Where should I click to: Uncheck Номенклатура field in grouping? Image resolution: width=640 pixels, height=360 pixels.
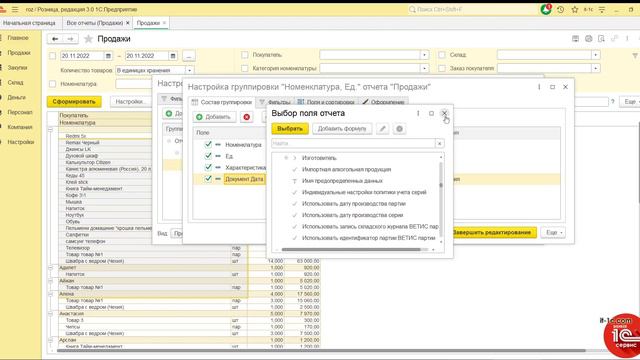pyautogui.click(x=208, y=144)
